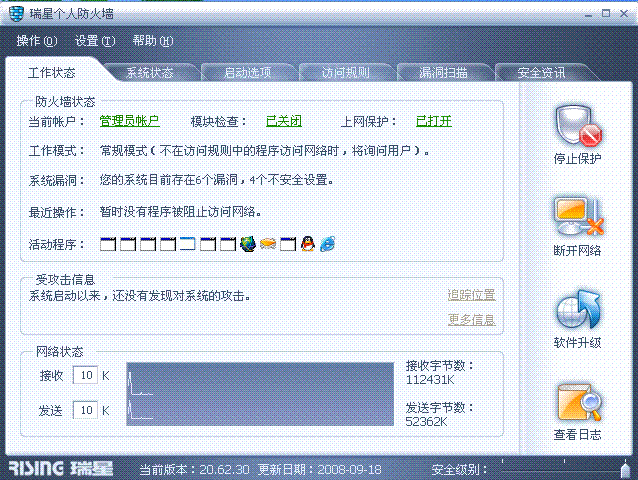Viewport: 638px width, 480px height.
Task: Select the blue-highlighted window icon in 活动程序
Action: 188,244
